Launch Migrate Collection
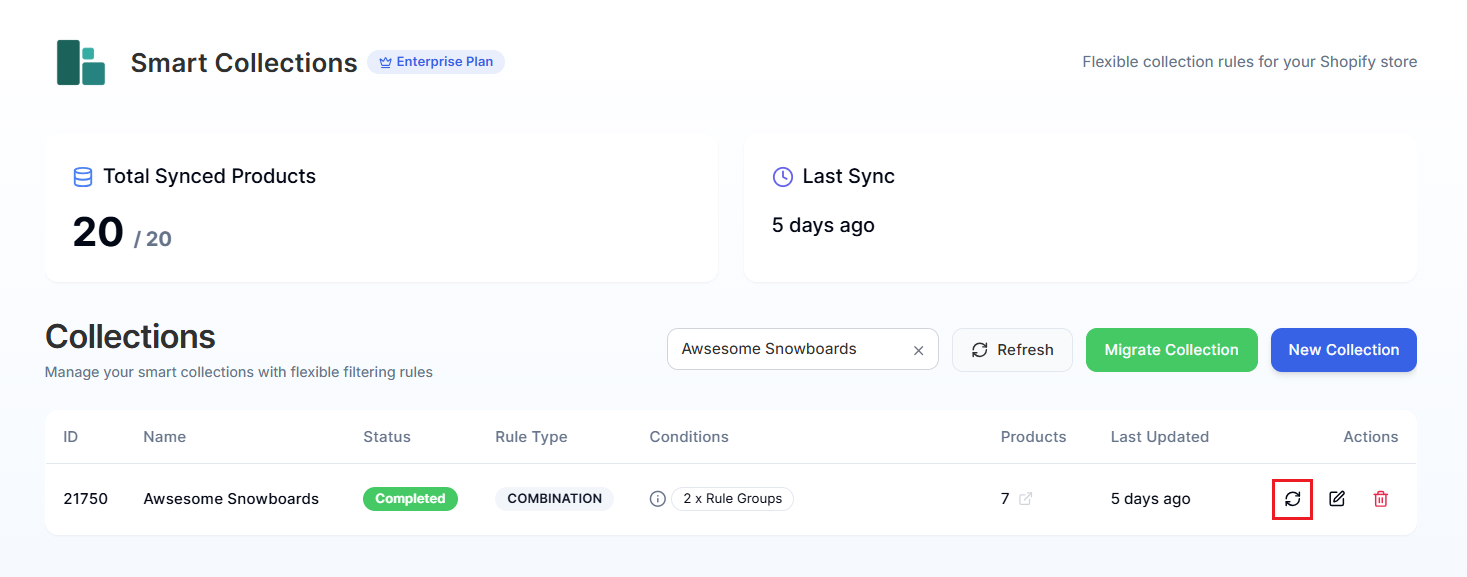The height and width of the screenshot is (577, 1467). pyautogui.click(x=1171, y=349)
